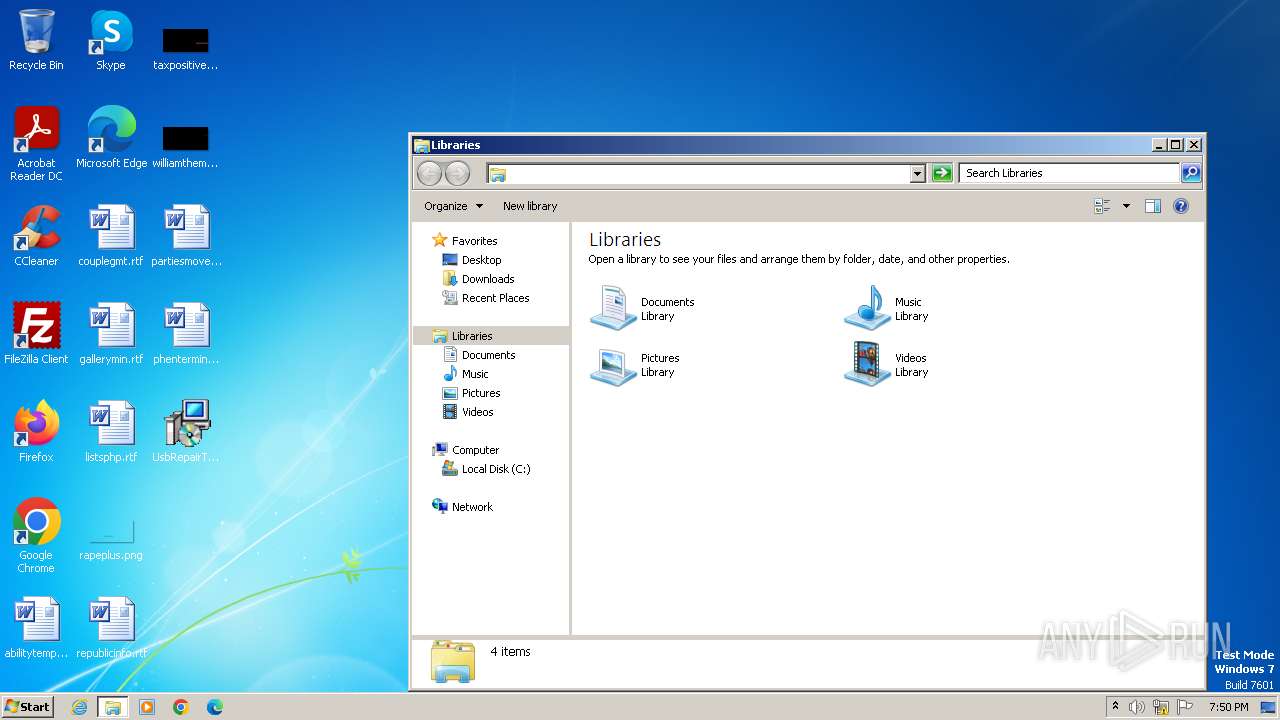The image size is (1280, 720).
Task: Open the Organize menu
Action: pos(453,206)
